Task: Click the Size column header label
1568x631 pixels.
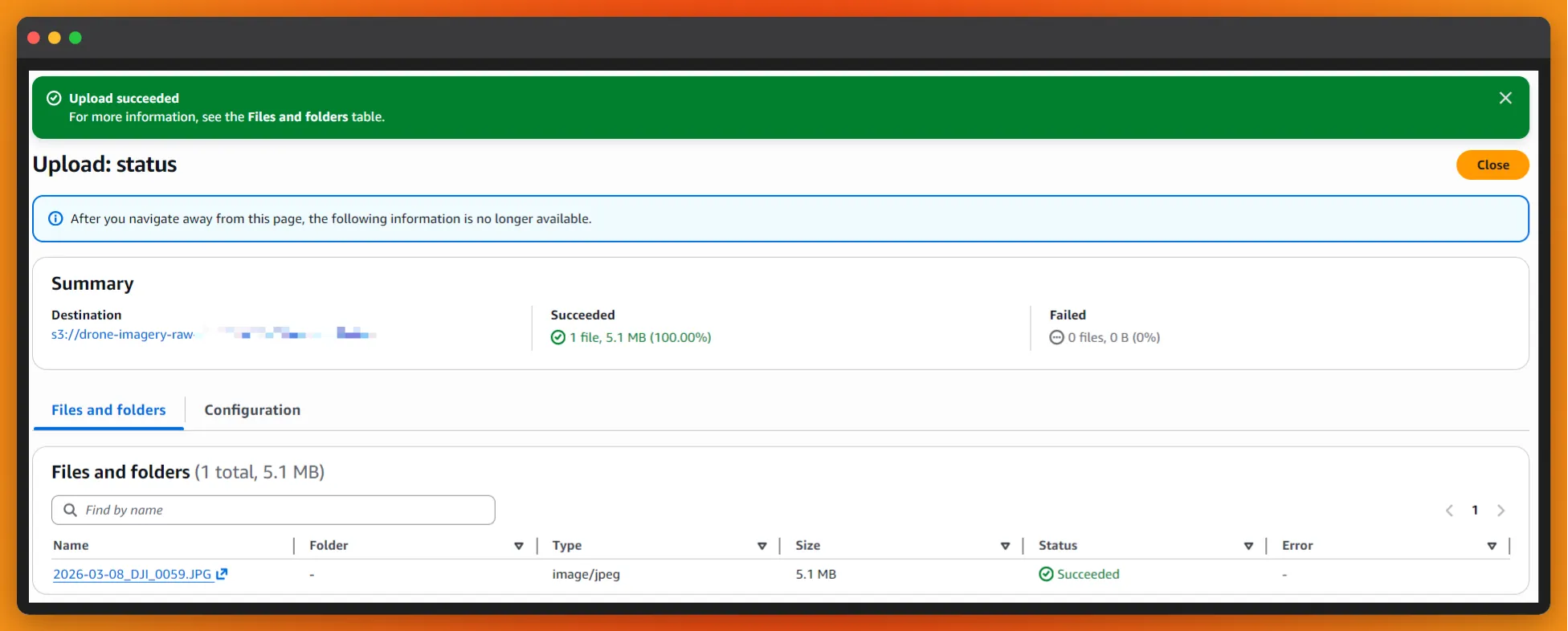Action: point(808,546)
